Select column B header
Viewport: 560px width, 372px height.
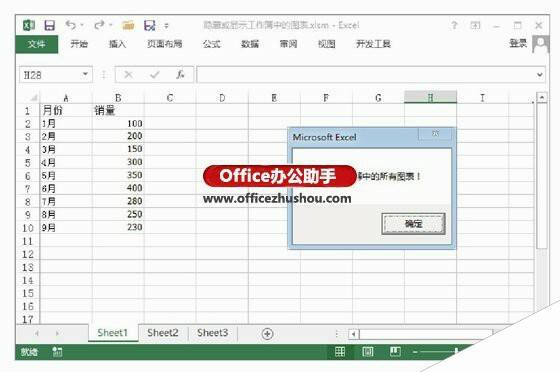click(x=118, y=97)
